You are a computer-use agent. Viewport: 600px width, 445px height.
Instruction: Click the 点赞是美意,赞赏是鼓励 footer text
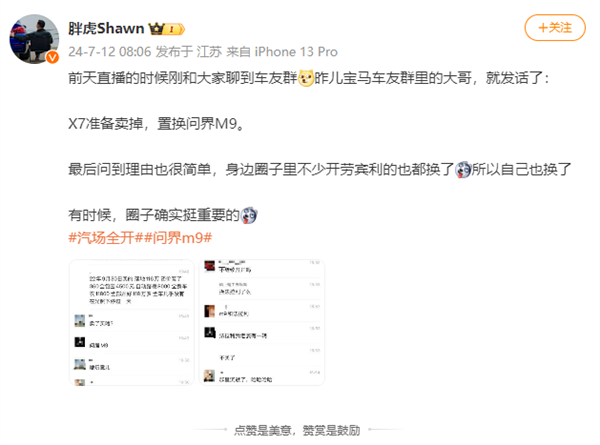[x=297, y=430]
